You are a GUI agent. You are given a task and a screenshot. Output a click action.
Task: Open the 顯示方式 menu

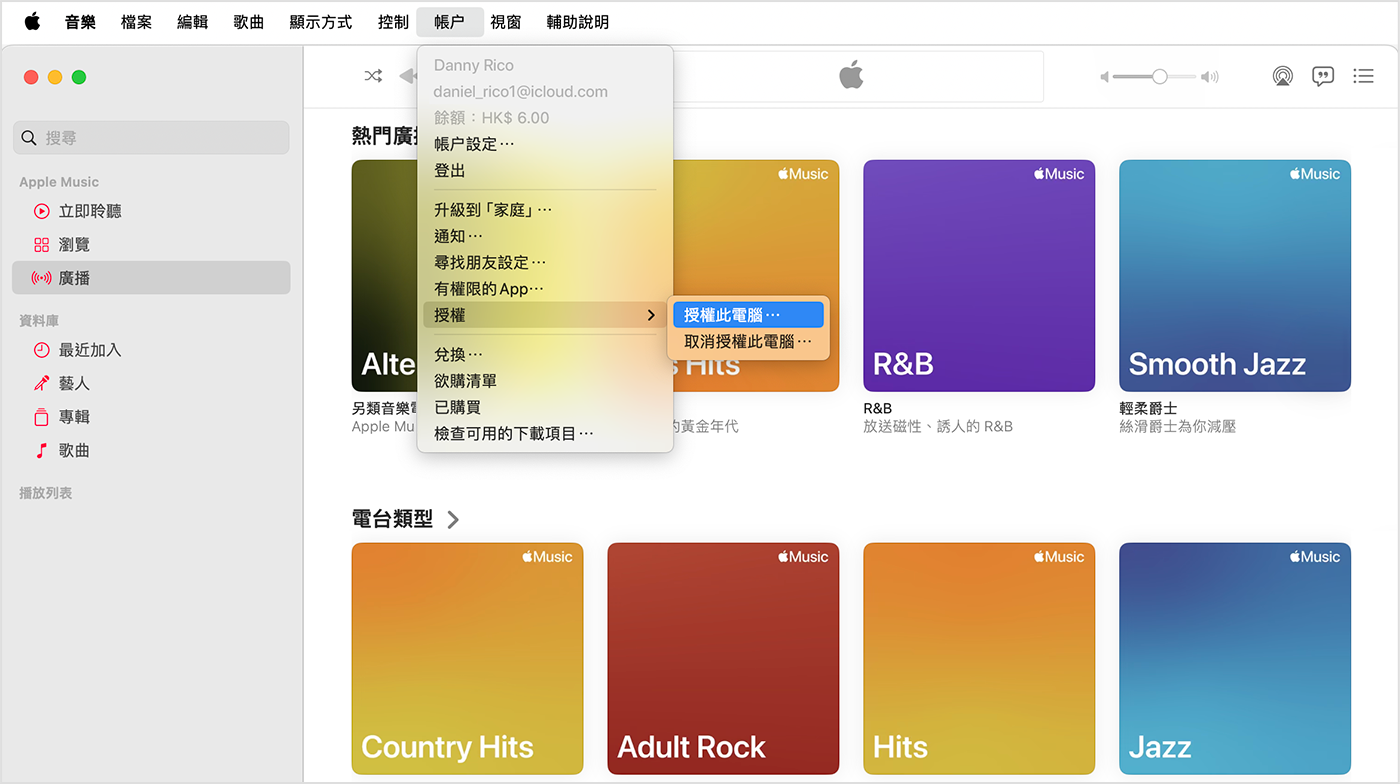click(320, 22)
